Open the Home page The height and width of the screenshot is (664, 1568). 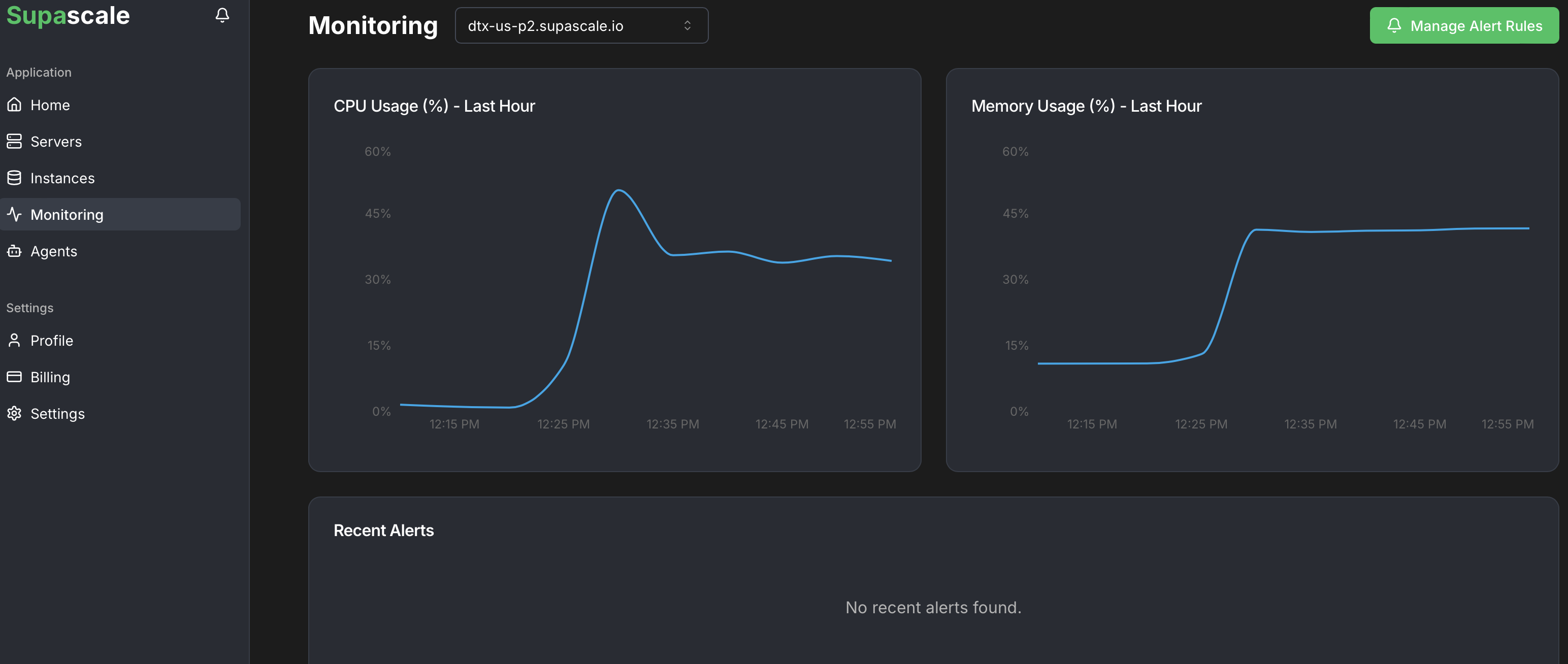tap(50, 105)
